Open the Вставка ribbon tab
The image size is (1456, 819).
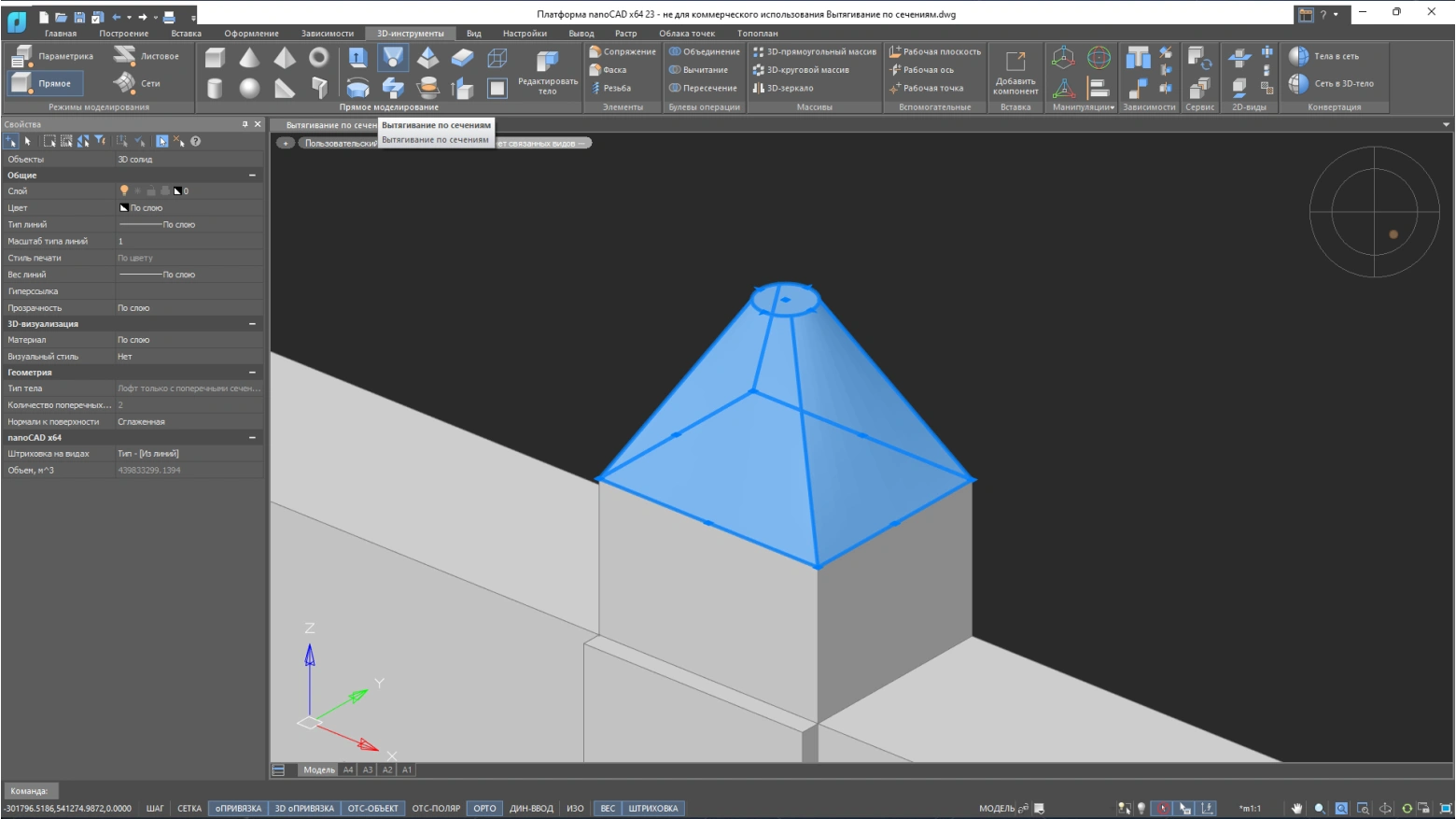[186, 34]
